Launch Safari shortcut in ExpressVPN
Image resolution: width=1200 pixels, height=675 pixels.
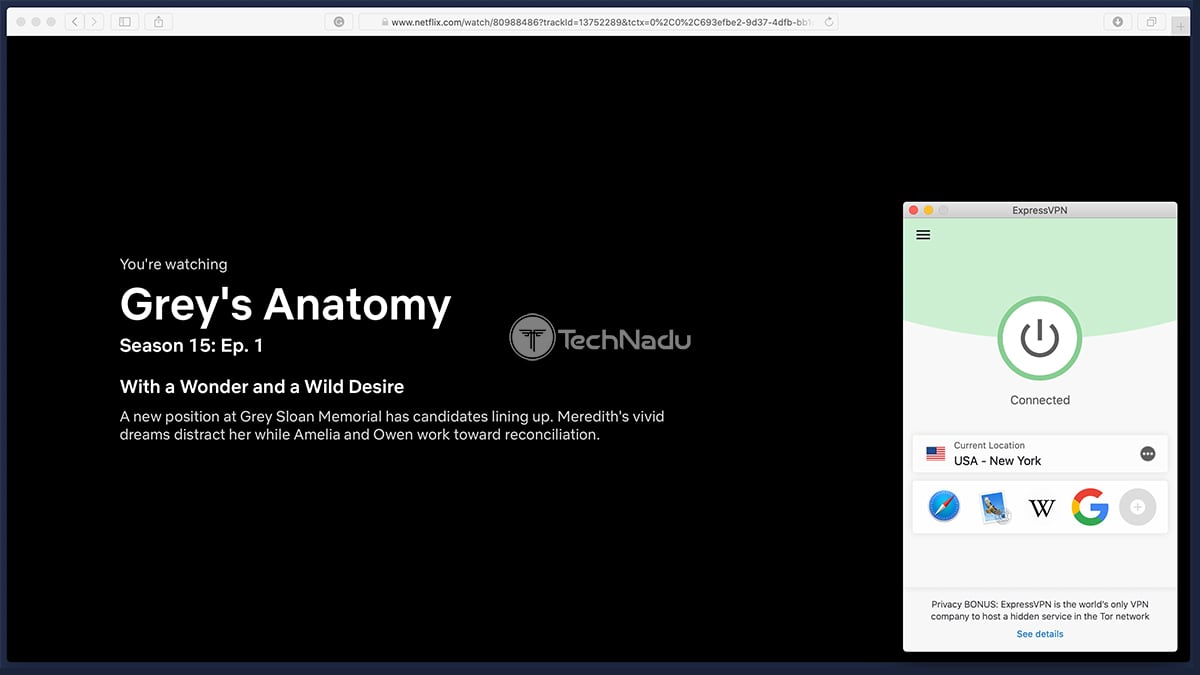pos(944,507)
